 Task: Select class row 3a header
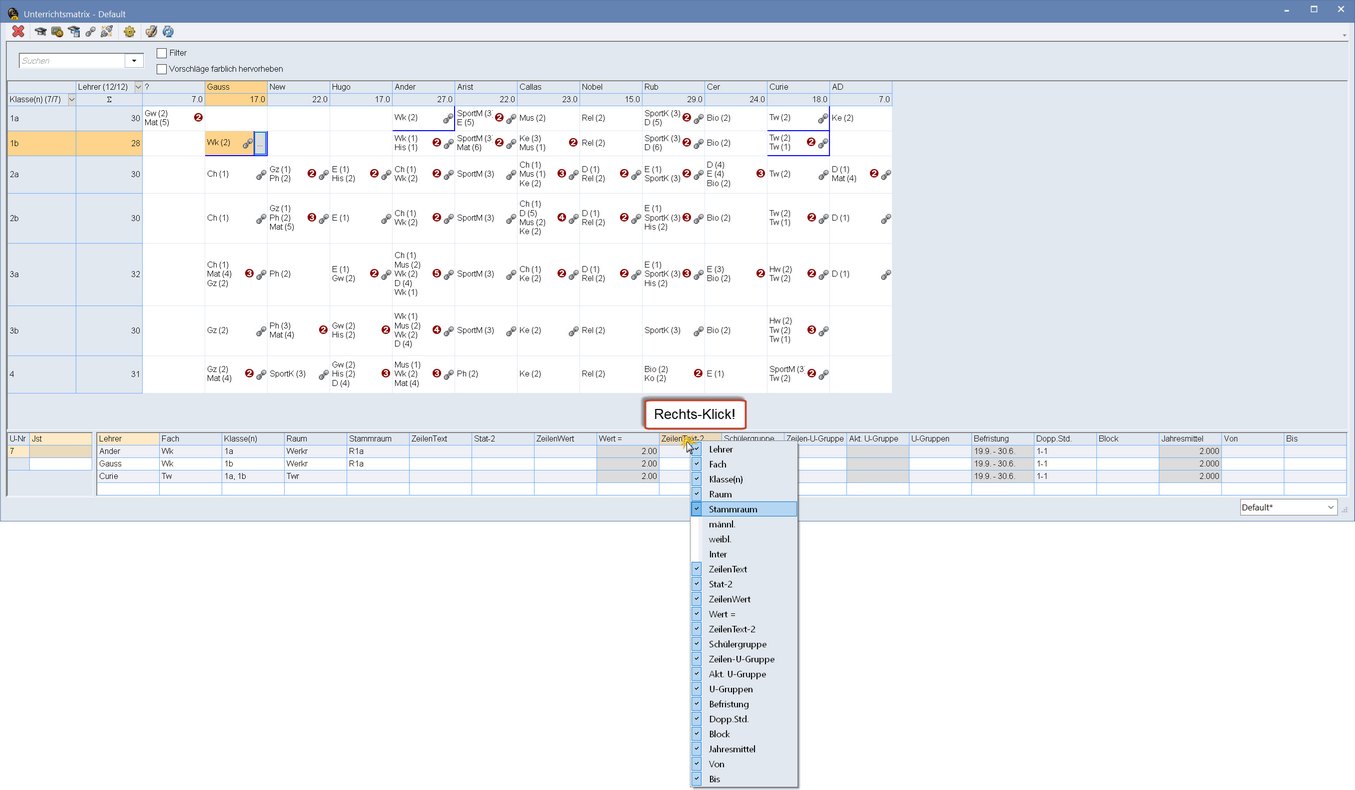pos(41,274)
